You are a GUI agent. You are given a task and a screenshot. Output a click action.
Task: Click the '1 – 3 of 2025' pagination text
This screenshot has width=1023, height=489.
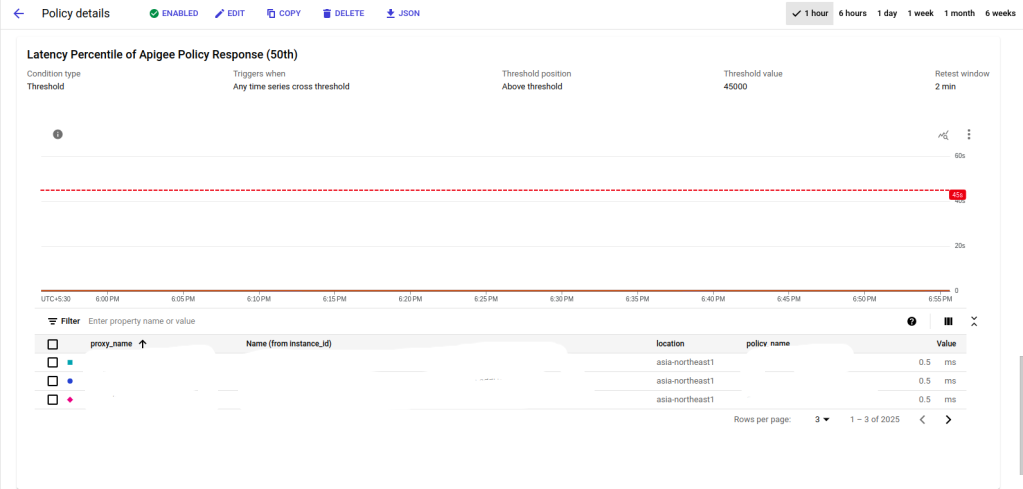click(874, 420)
